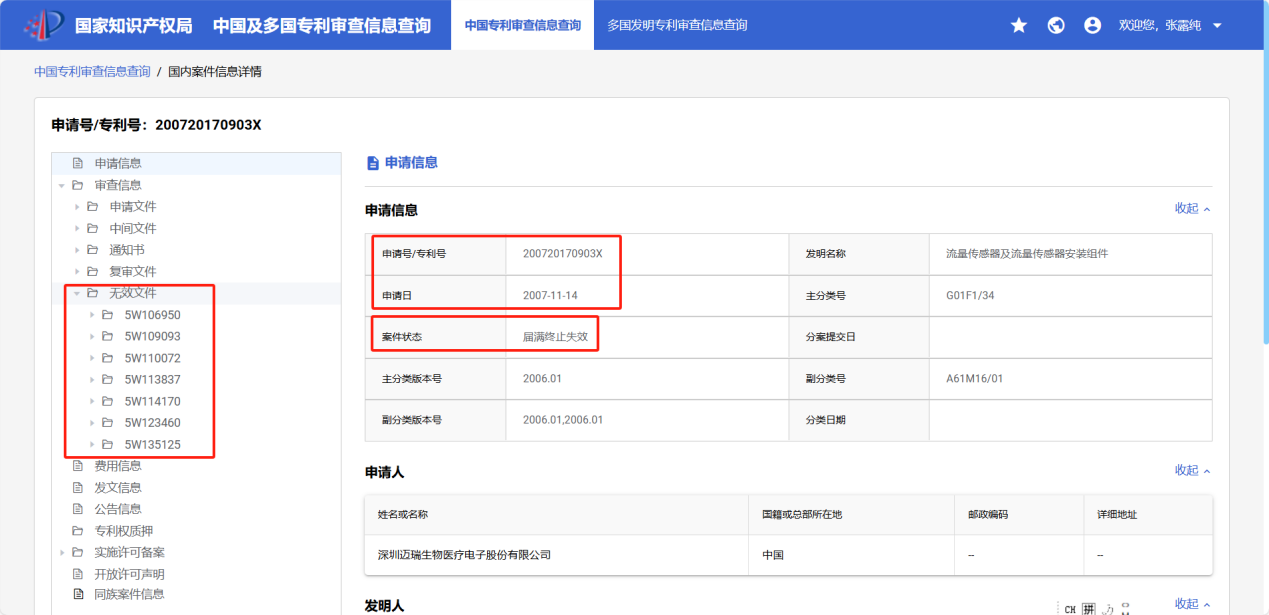Collapse the 审查信息 tree node arrow
This screenshot has width=1269, height=615.
[62, 185]
